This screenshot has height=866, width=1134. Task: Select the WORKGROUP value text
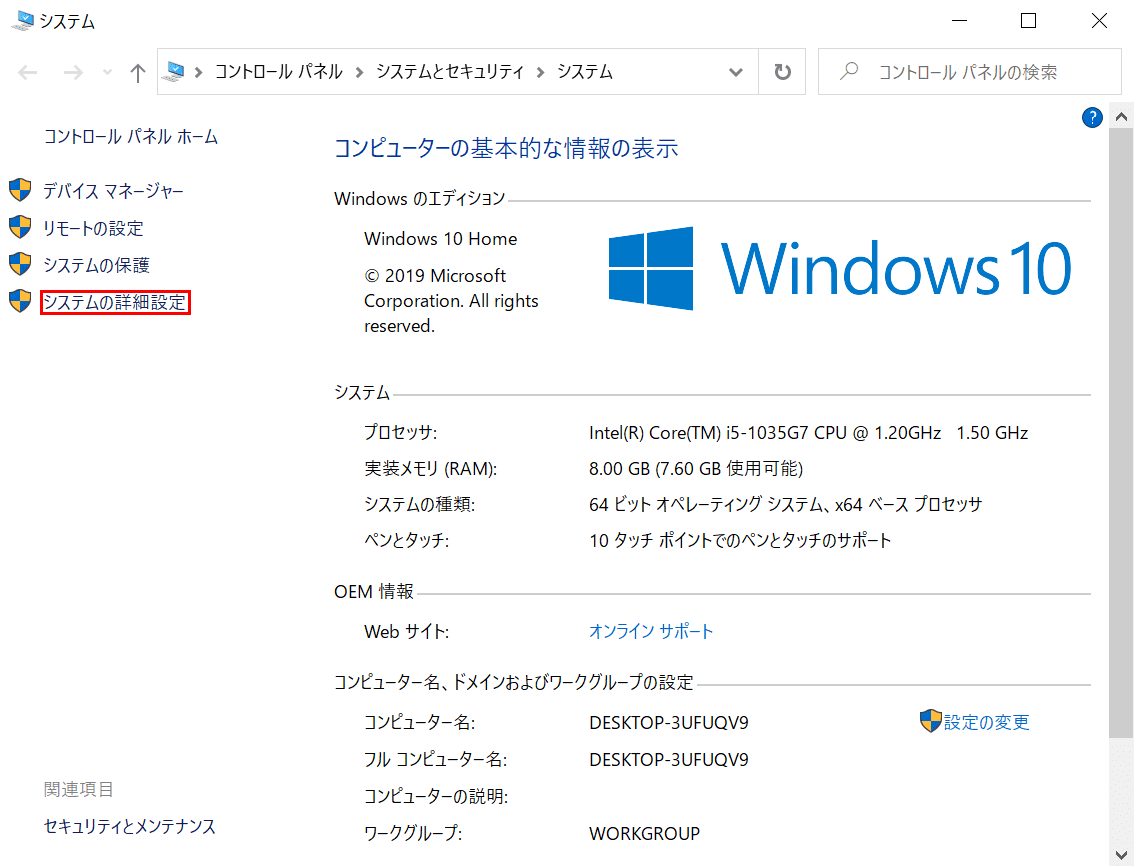coord(644,833)
